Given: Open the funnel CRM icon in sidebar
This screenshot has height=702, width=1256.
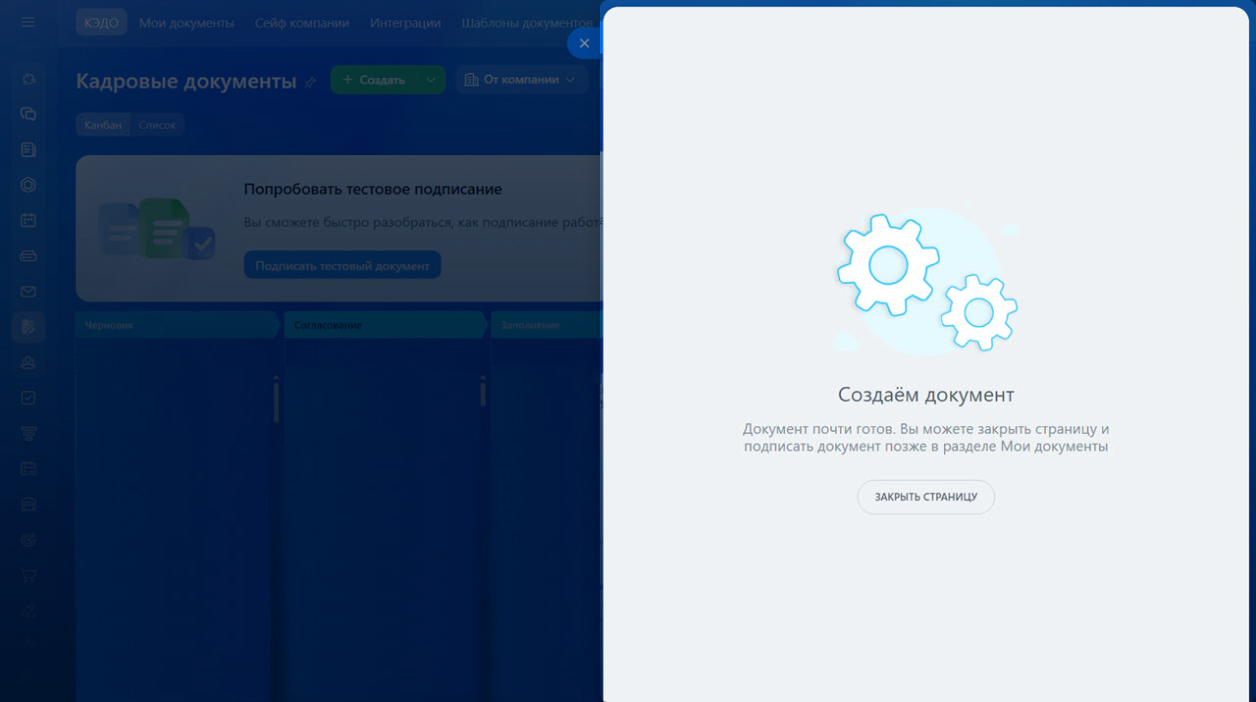Looking at the screenshot, I should click(28, 433).
